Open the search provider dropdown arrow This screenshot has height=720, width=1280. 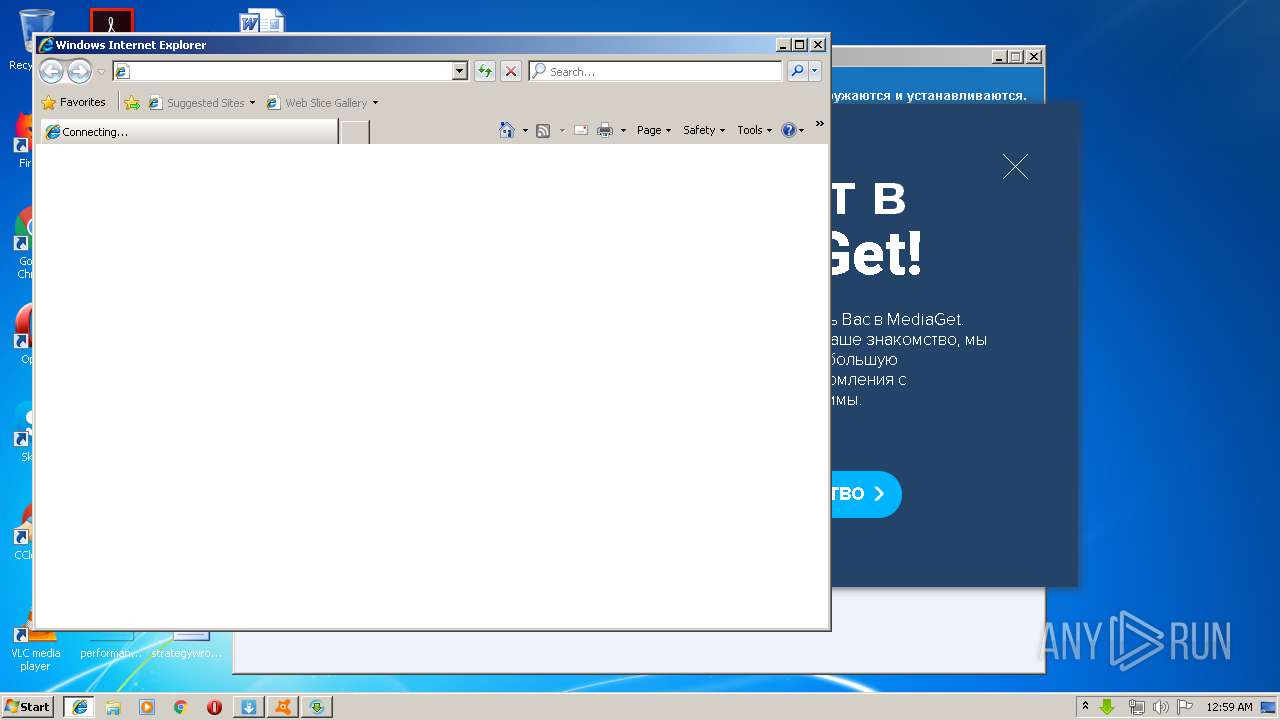pyautogui.click(x=815, y=71)
